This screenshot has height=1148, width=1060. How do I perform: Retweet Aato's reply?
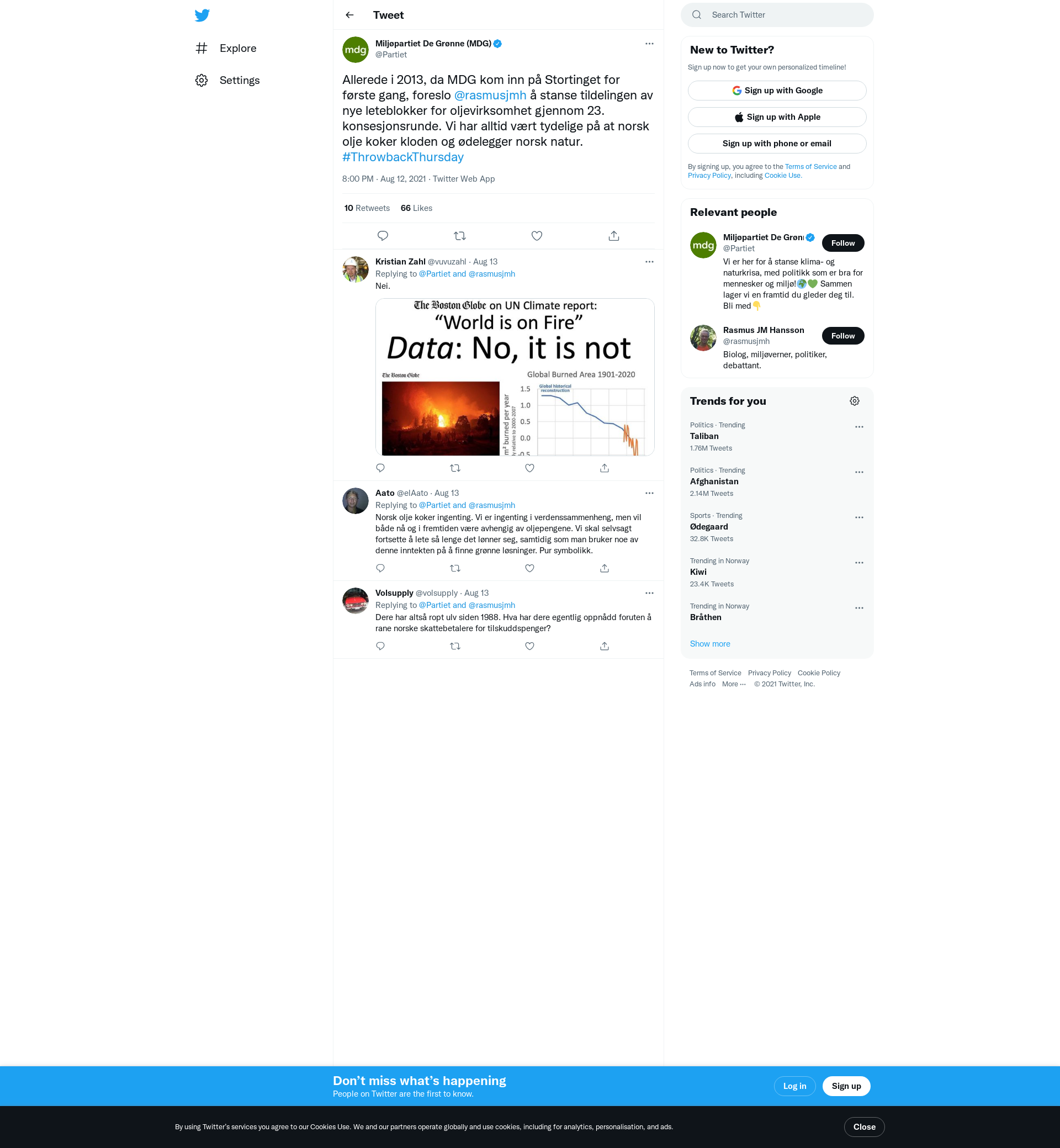coord(455,569)
